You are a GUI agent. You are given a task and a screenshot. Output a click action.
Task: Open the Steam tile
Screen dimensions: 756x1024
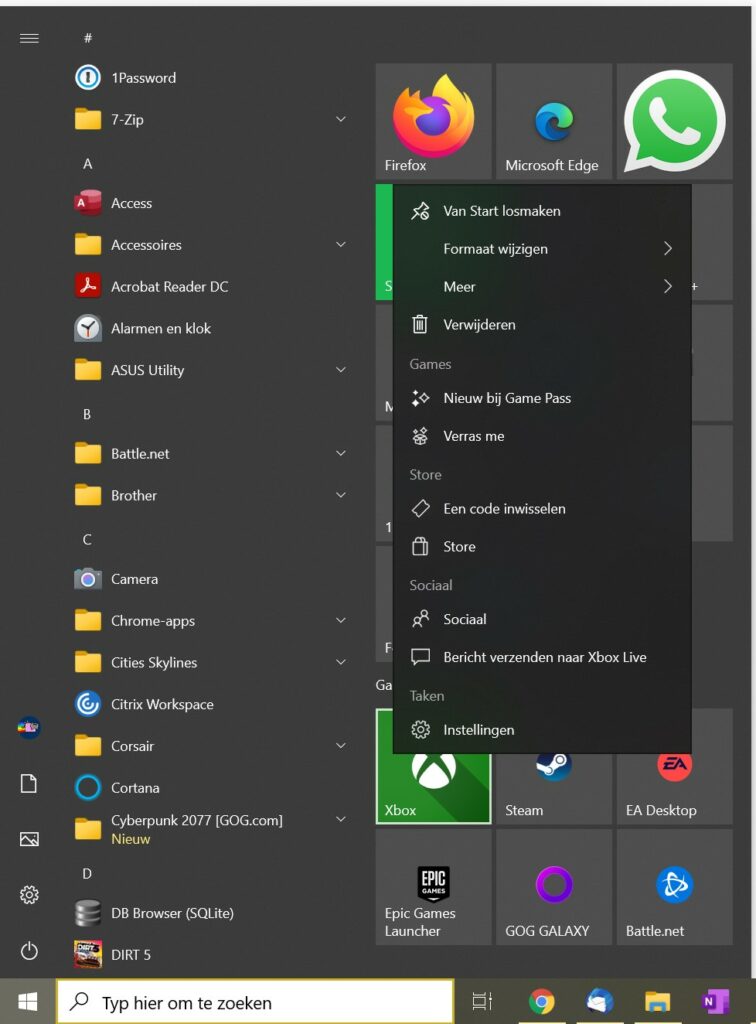[x=554, y=789]
